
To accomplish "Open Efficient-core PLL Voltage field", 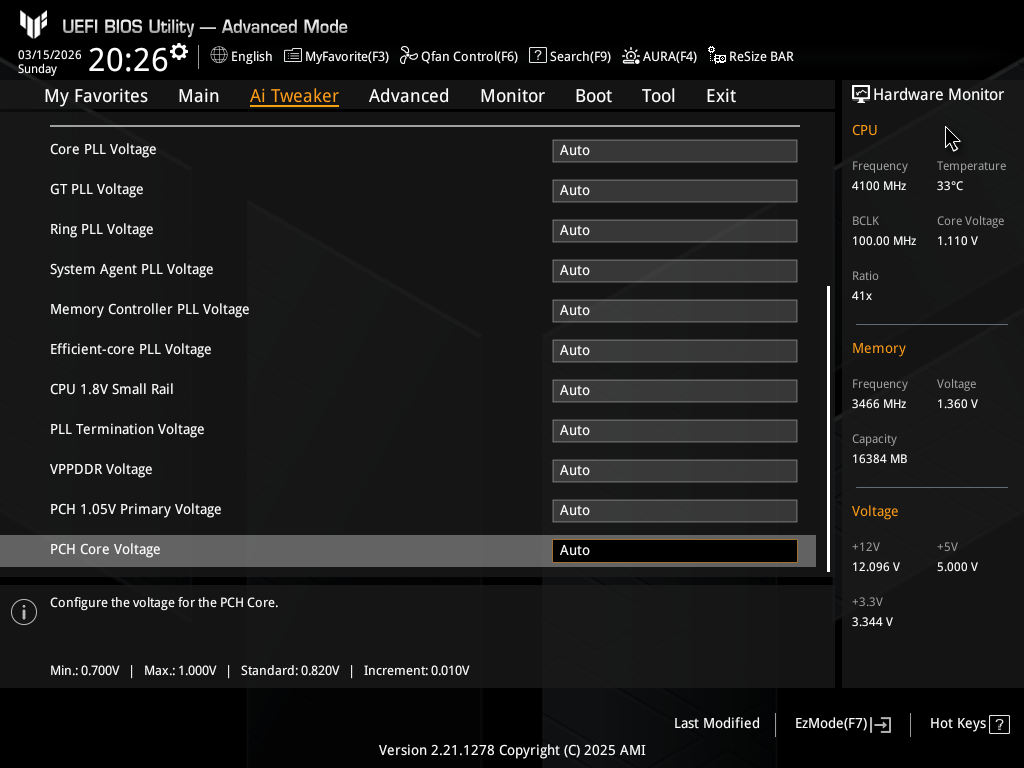I will point(675,351).
